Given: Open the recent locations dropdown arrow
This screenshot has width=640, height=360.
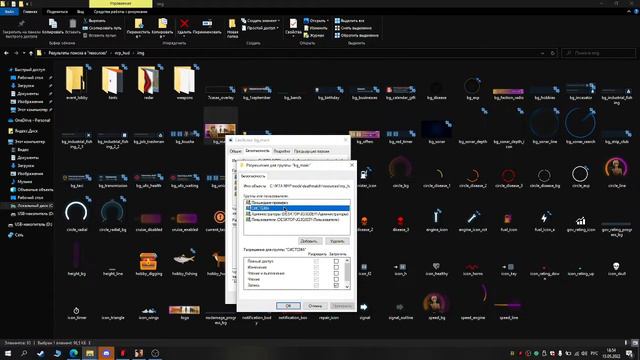Looking at the screenshot, I should pos(24,53).
